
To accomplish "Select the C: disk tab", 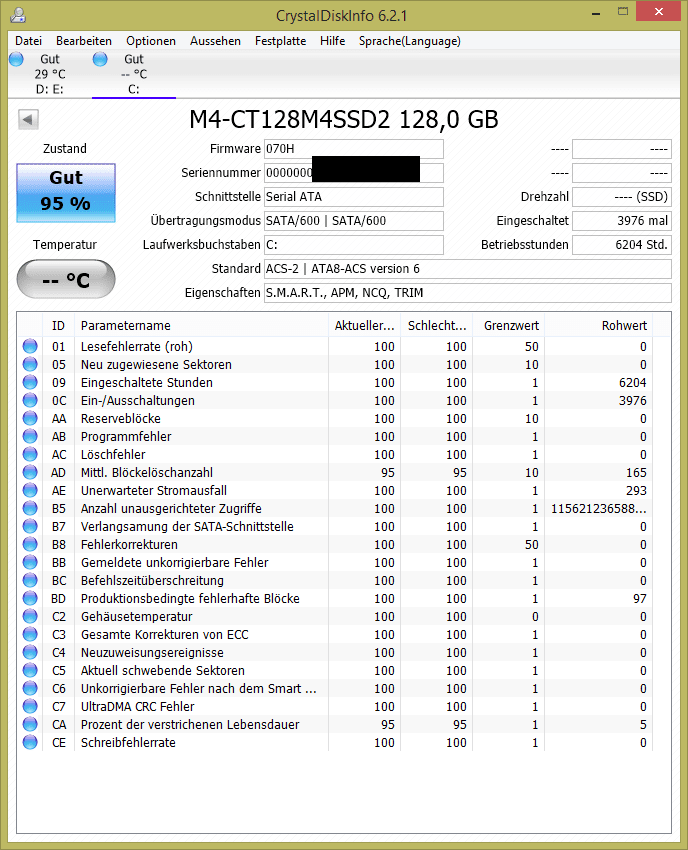I will click(x=133, y=74).
